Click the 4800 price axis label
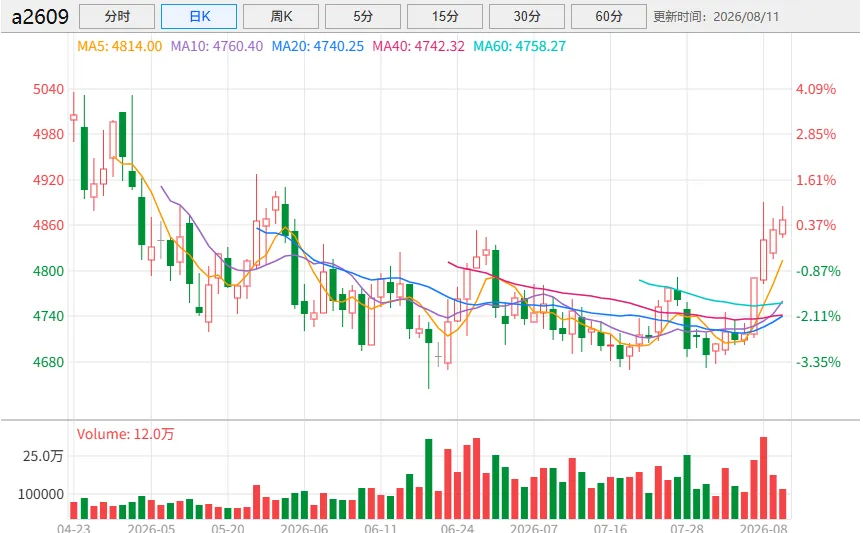 (48, 271)
